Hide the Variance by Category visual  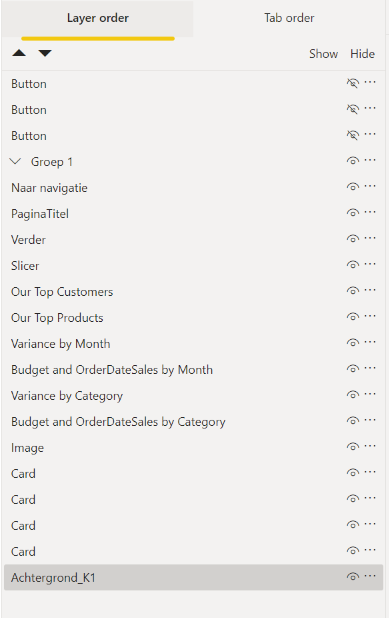[x=353, y=395]
